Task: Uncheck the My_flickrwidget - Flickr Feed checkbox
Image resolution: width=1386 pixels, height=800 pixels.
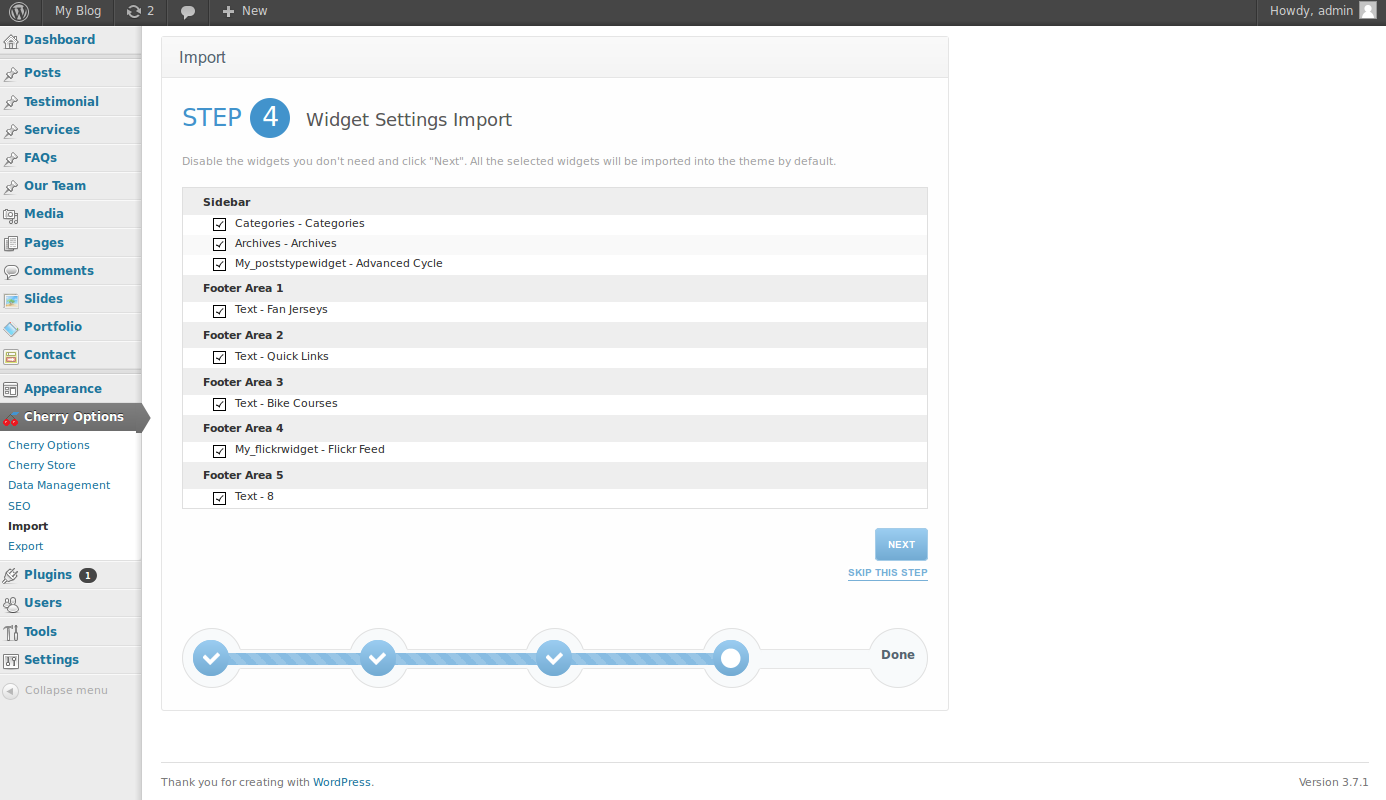Action: [x=220, y=451]
